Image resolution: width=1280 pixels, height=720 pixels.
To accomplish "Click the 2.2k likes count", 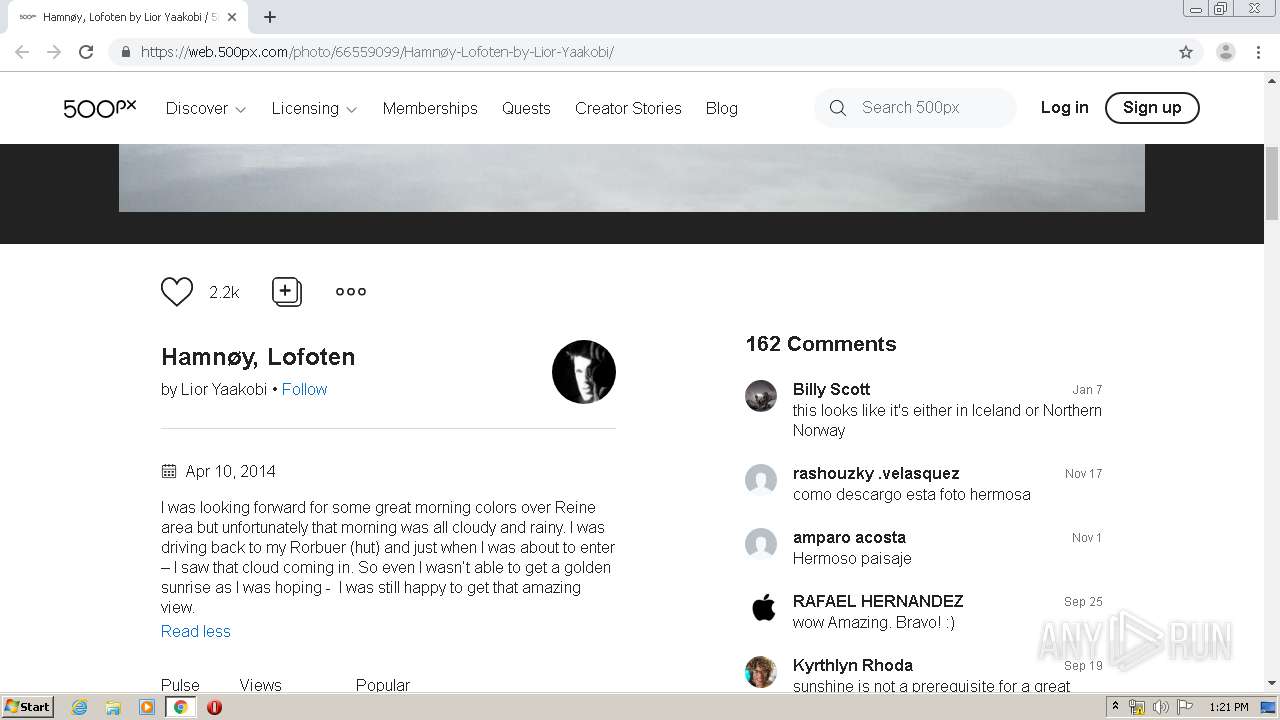I will click(x=224, y=292).
